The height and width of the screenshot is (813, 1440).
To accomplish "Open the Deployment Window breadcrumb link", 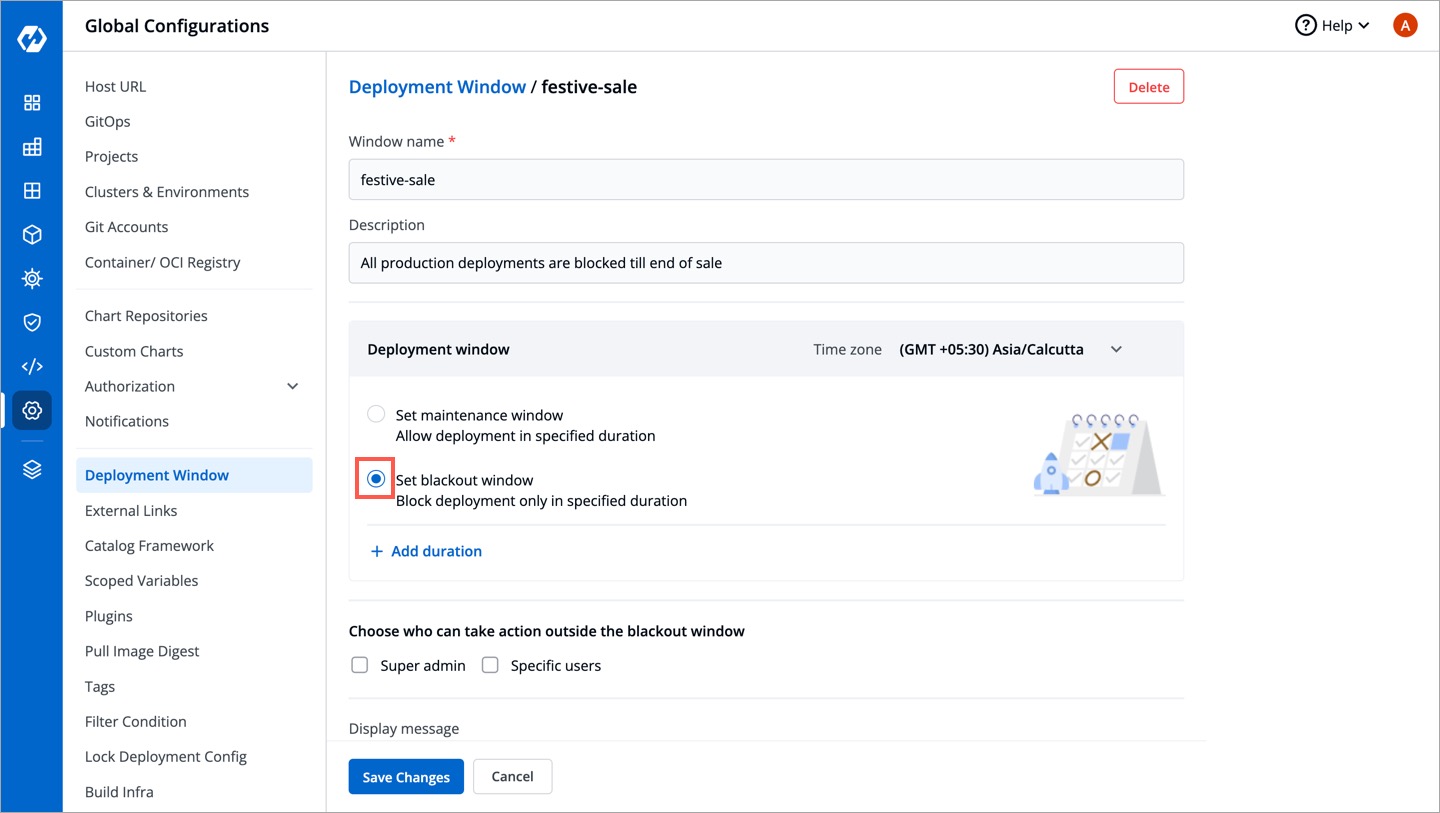I will (x=437, y=86).
